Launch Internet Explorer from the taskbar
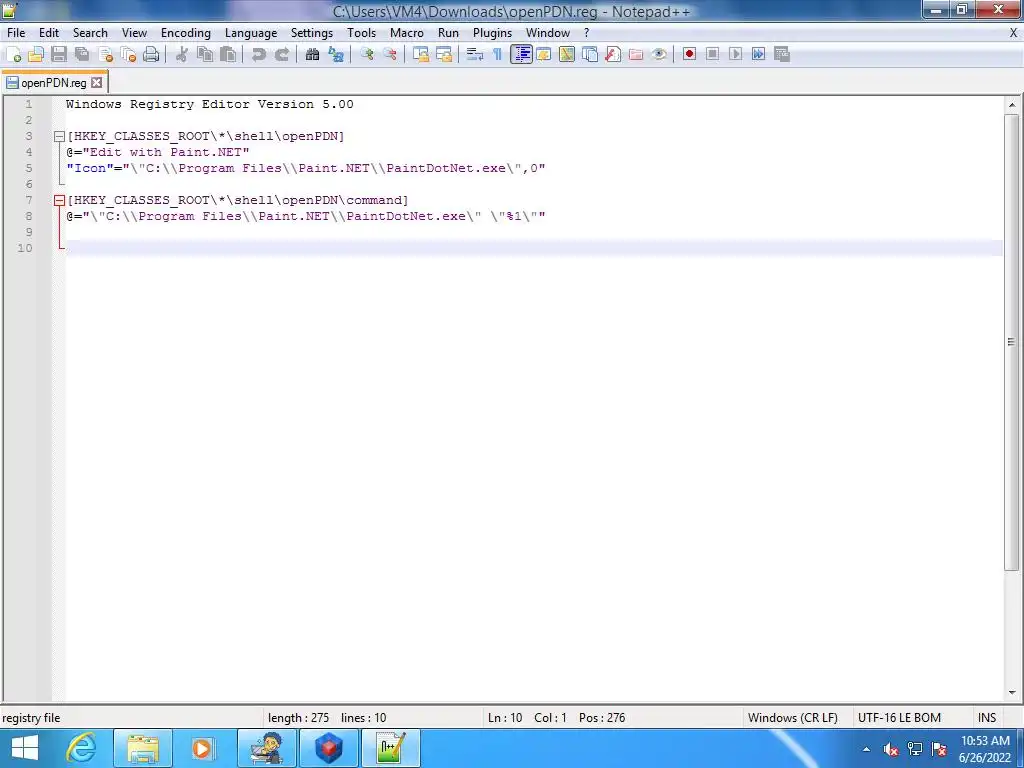 click(x=82, y=748)
